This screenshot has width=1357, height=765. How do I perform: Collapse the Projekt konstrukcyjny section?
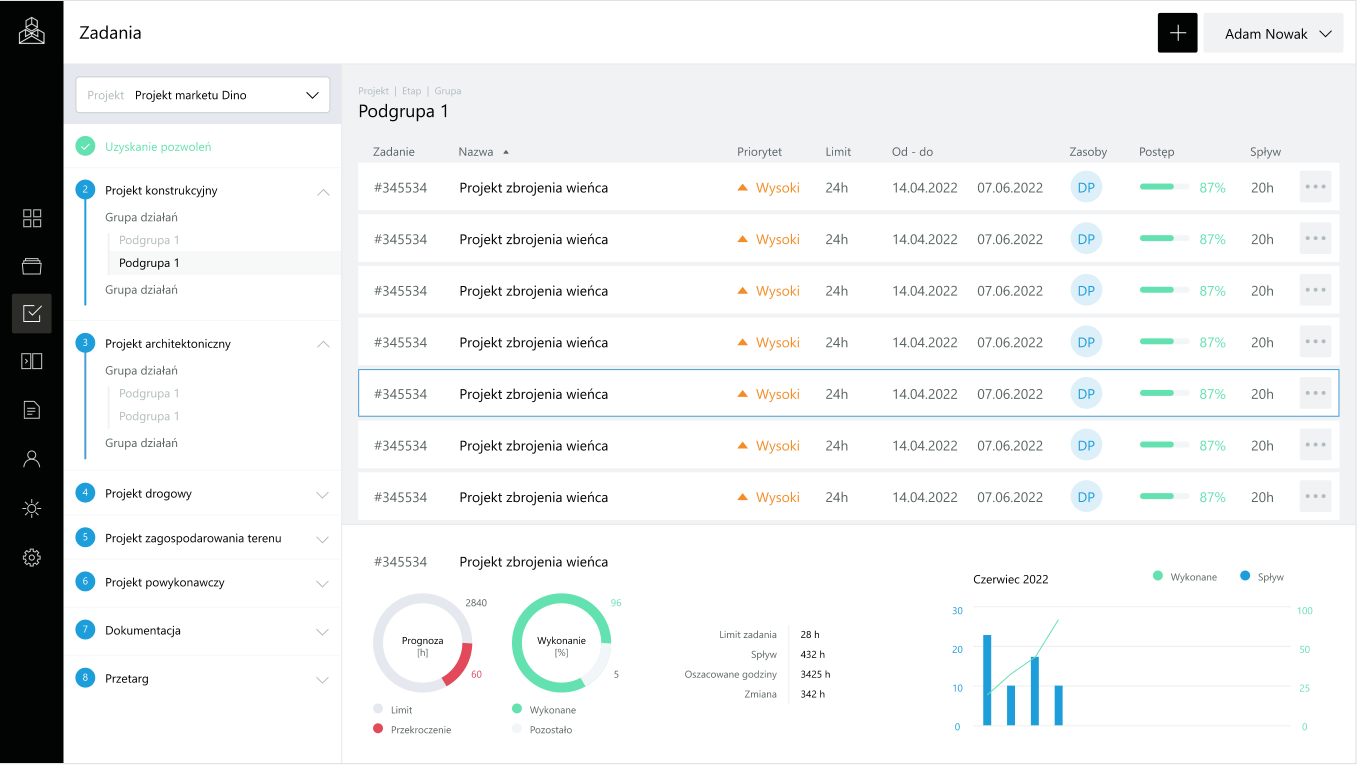[322, 191]
